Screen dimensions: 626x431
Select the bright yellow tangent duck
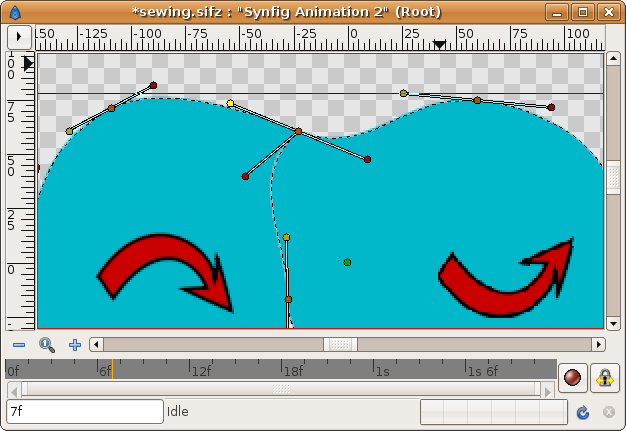click(230, 103)
